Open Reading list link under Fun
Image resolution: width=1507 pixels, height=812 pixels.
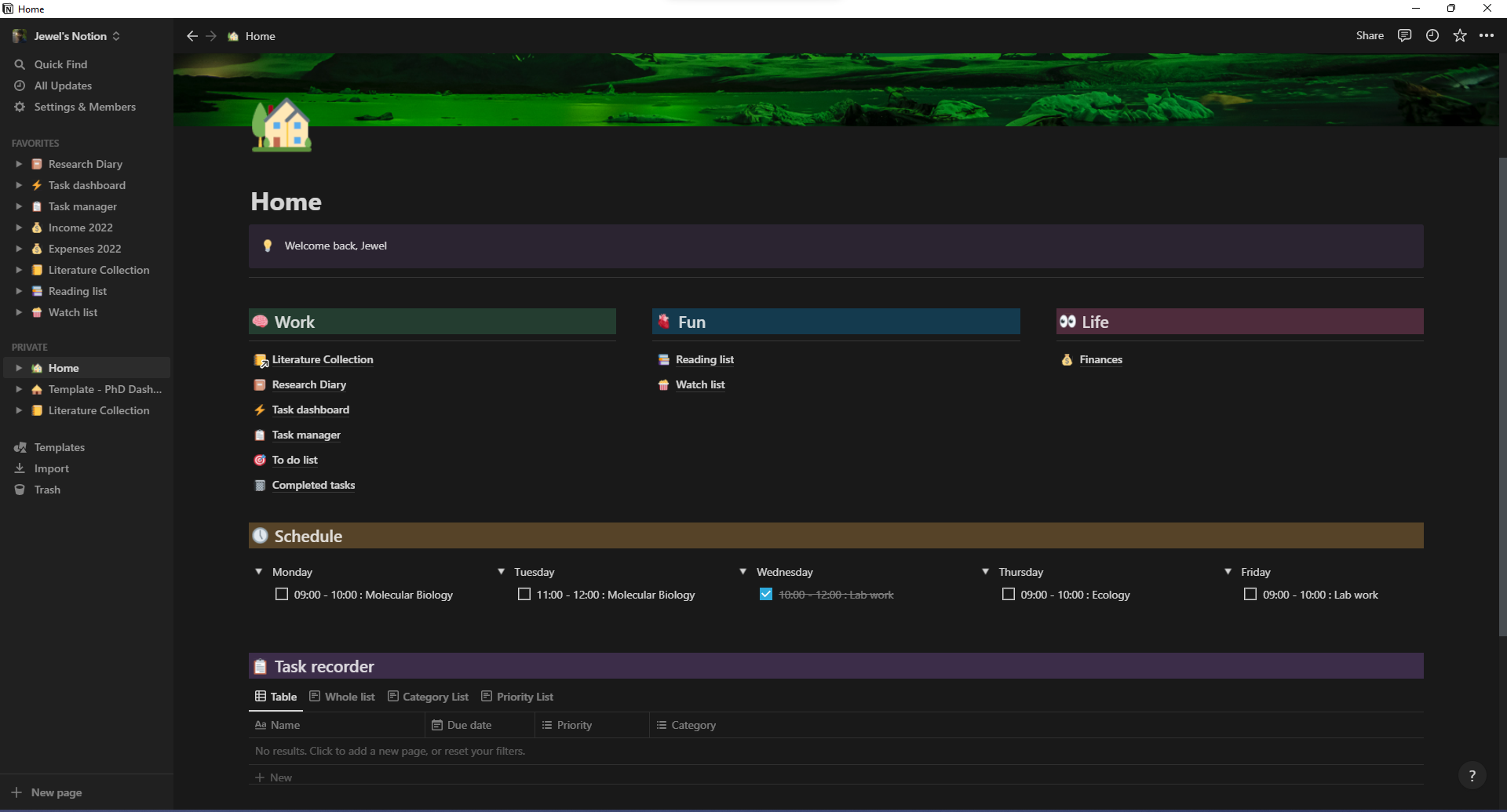(705, 359)
